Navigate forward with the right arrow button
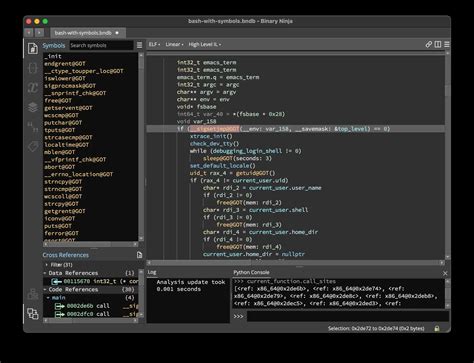The height and width of the screenshot is (363, 474). [39, 32]
